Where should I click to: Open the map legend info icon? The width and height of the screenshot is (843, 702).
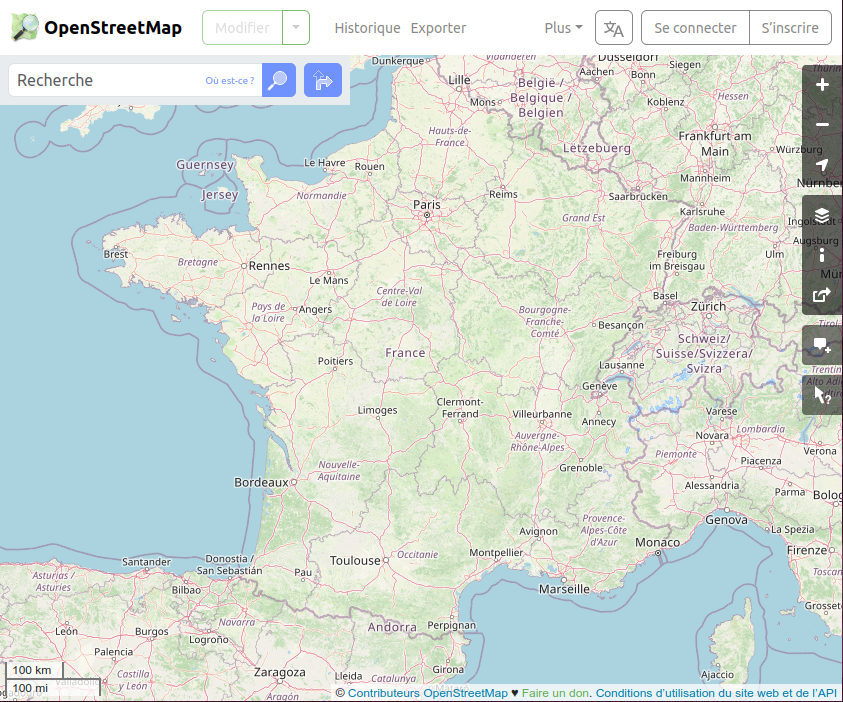click(822, 255)
